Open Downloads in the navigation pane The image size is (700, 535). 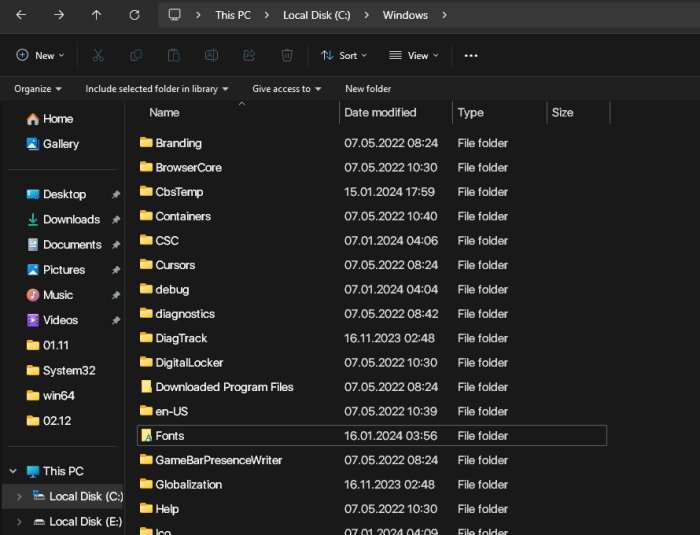71,219
